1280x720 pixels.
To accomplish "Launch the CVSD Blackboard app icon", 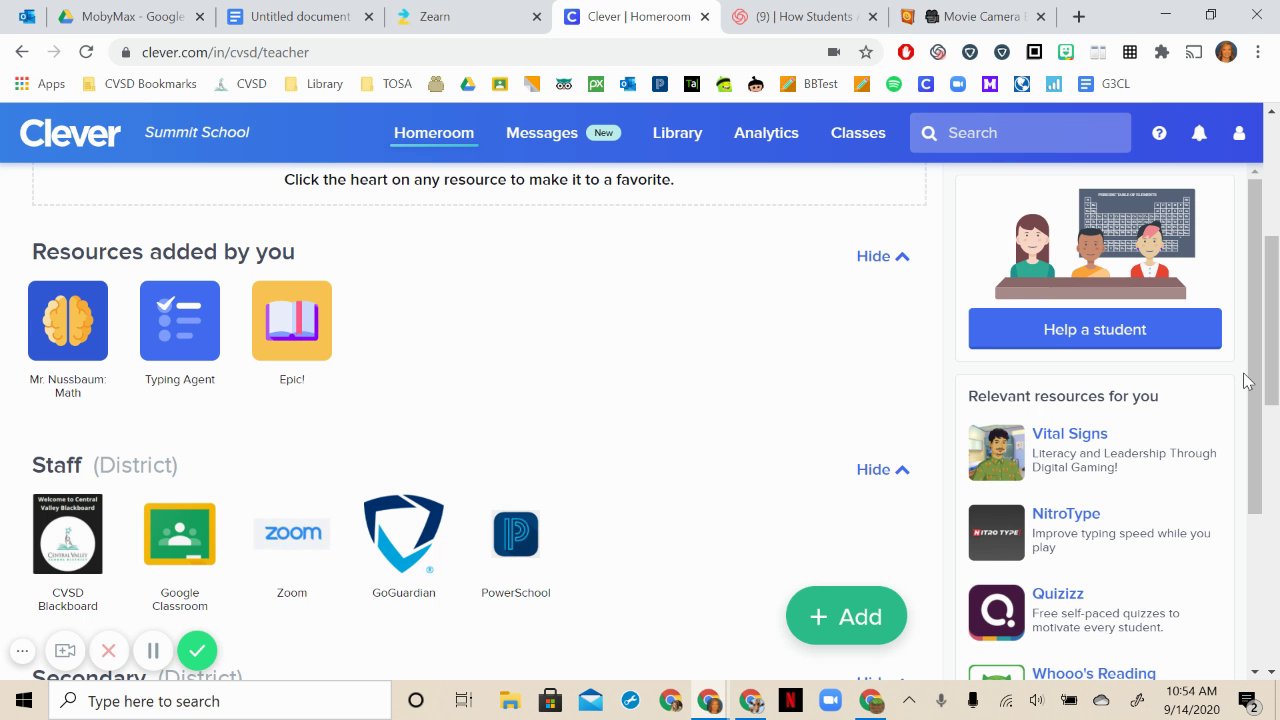I will (68, 534).
